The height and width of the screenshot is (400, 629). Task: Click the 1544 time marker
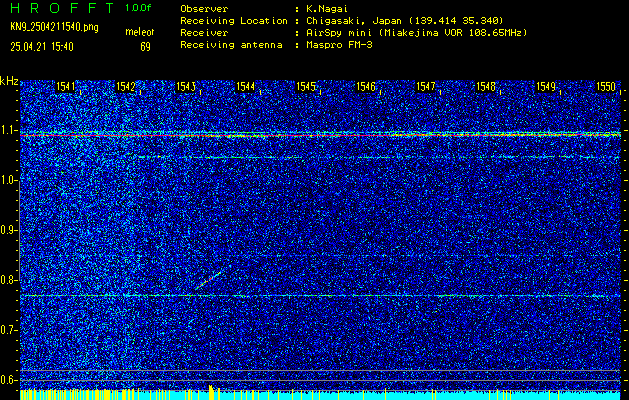[246, 87]
